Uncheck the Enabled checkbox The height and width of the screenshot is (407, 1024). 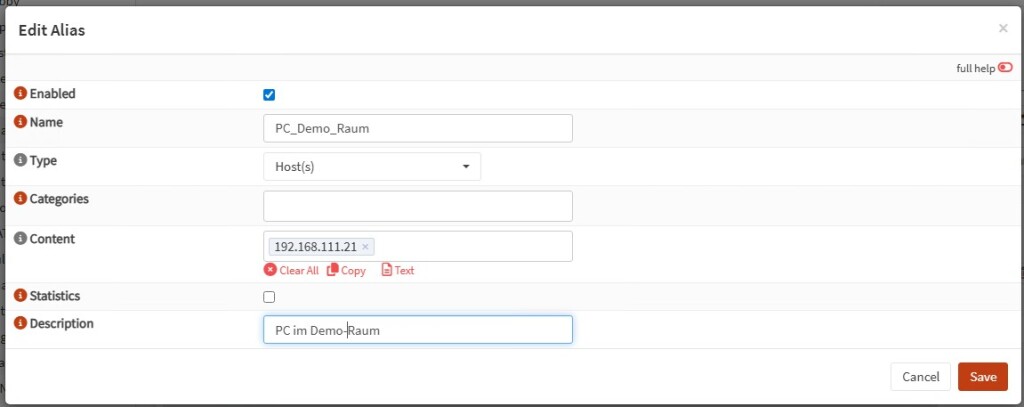point(269,95)
